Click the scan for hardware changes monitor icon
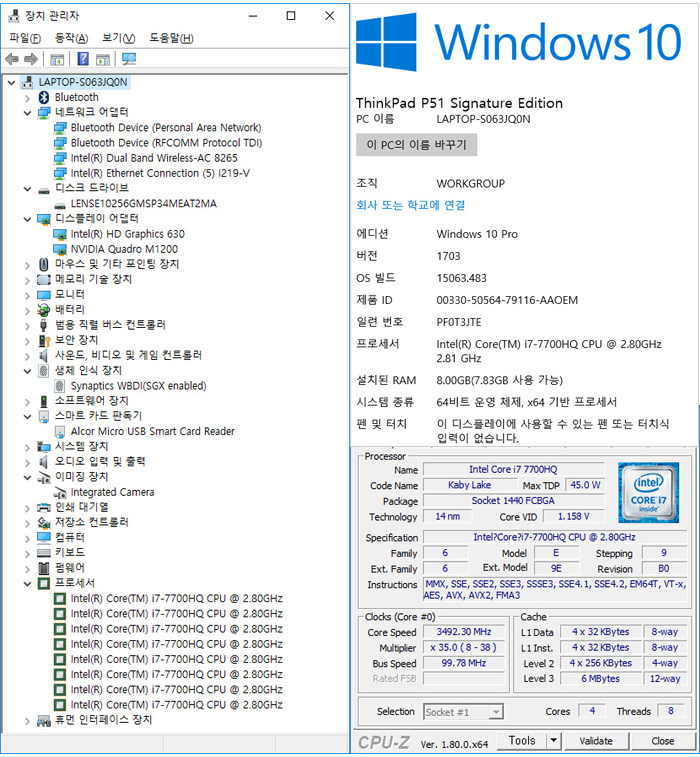700x757 pixels. [129, 59]
